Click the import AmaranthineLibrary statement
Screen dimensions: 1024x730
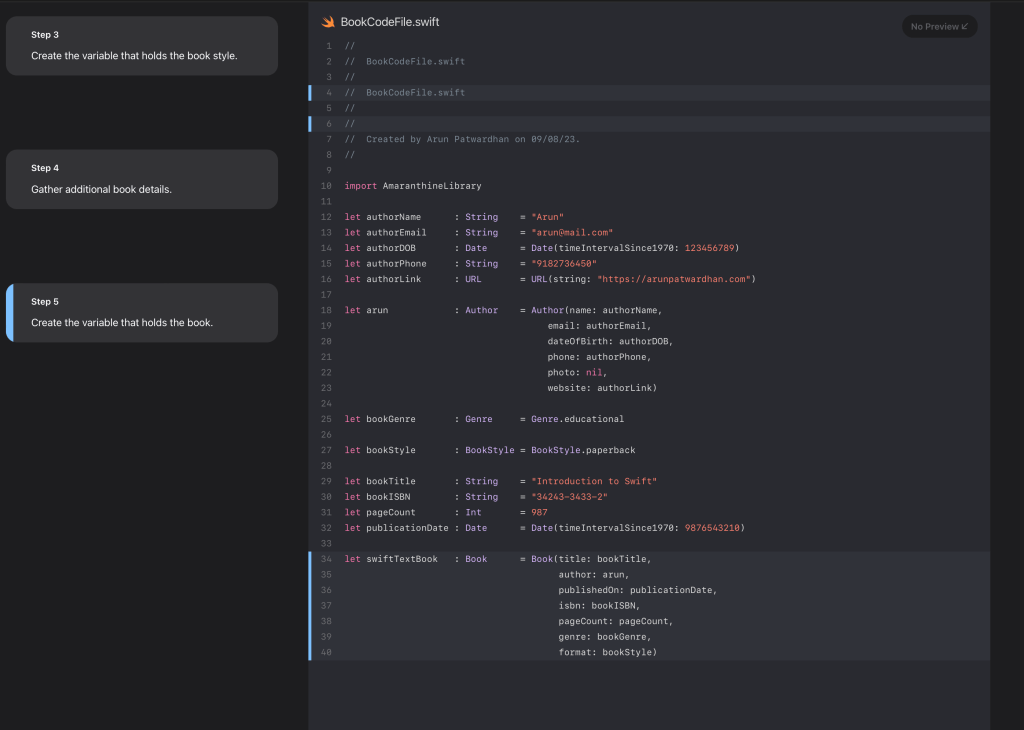413,186
